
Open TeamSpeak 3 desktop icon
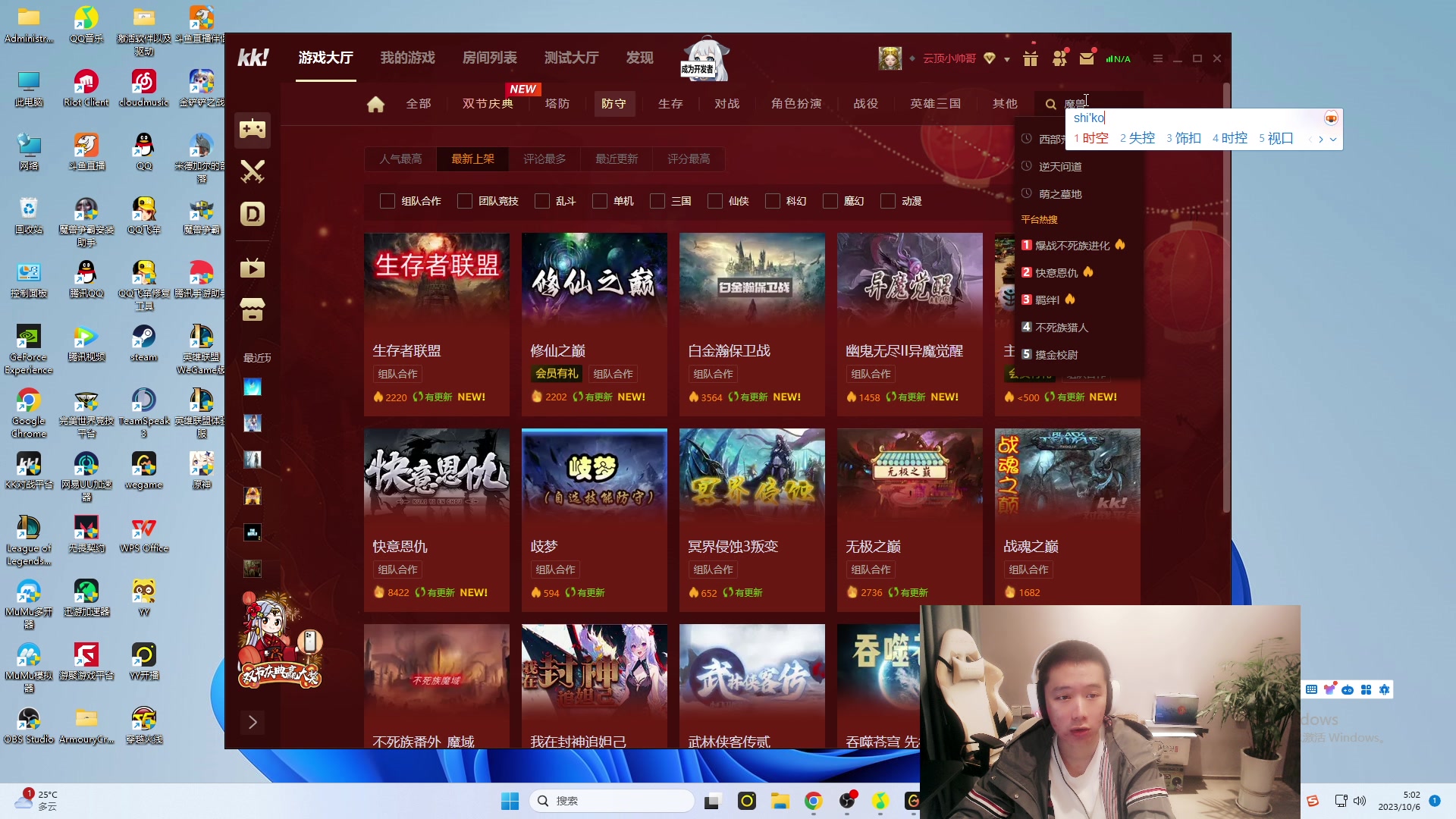click(144, 413)
